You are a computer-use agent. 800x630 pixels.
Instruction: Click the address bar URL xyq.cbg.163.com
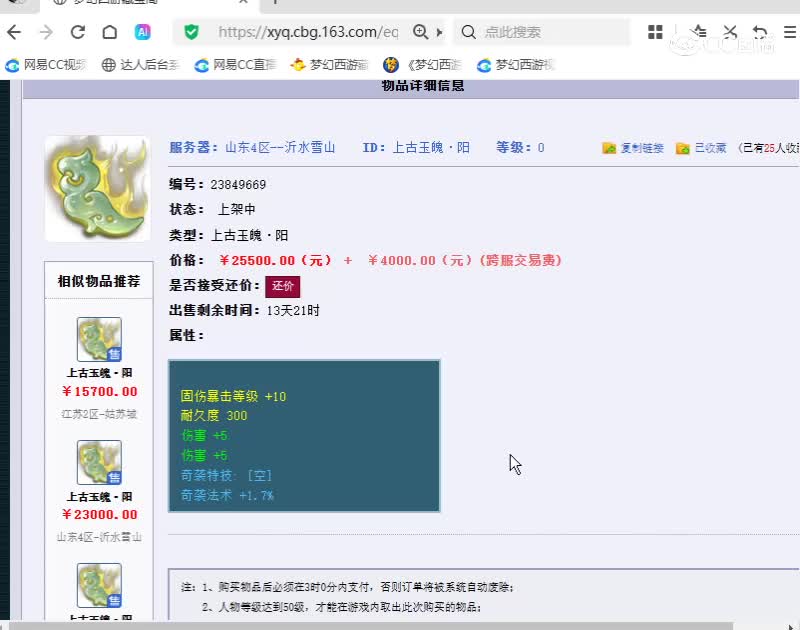(x=308, y=32)
